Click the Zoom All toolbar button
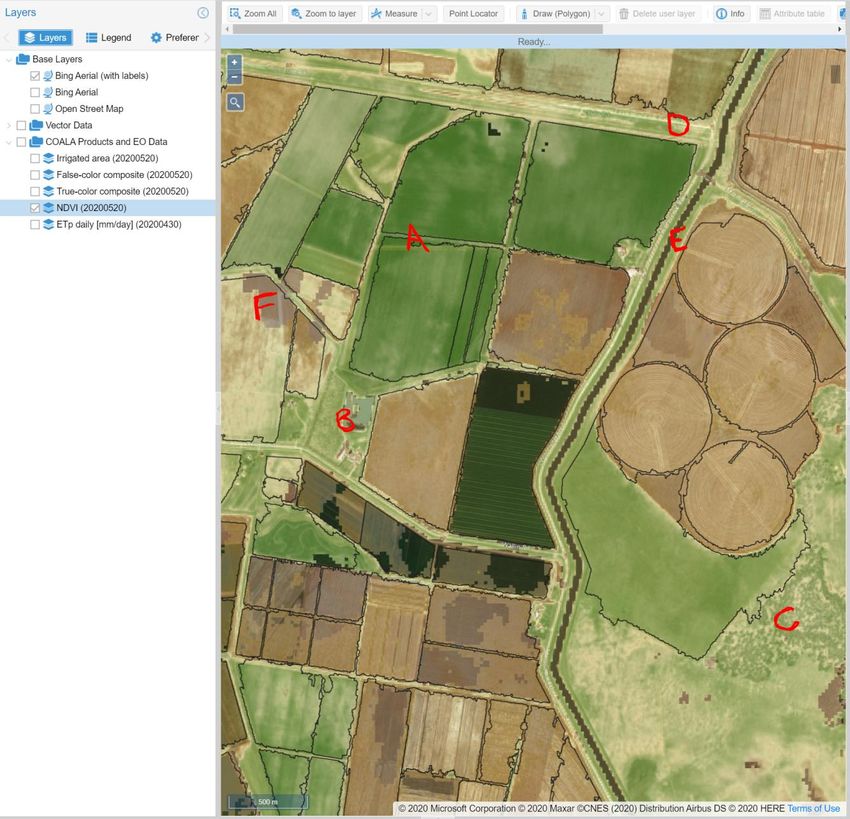850x819 pixels. point(253,14)
